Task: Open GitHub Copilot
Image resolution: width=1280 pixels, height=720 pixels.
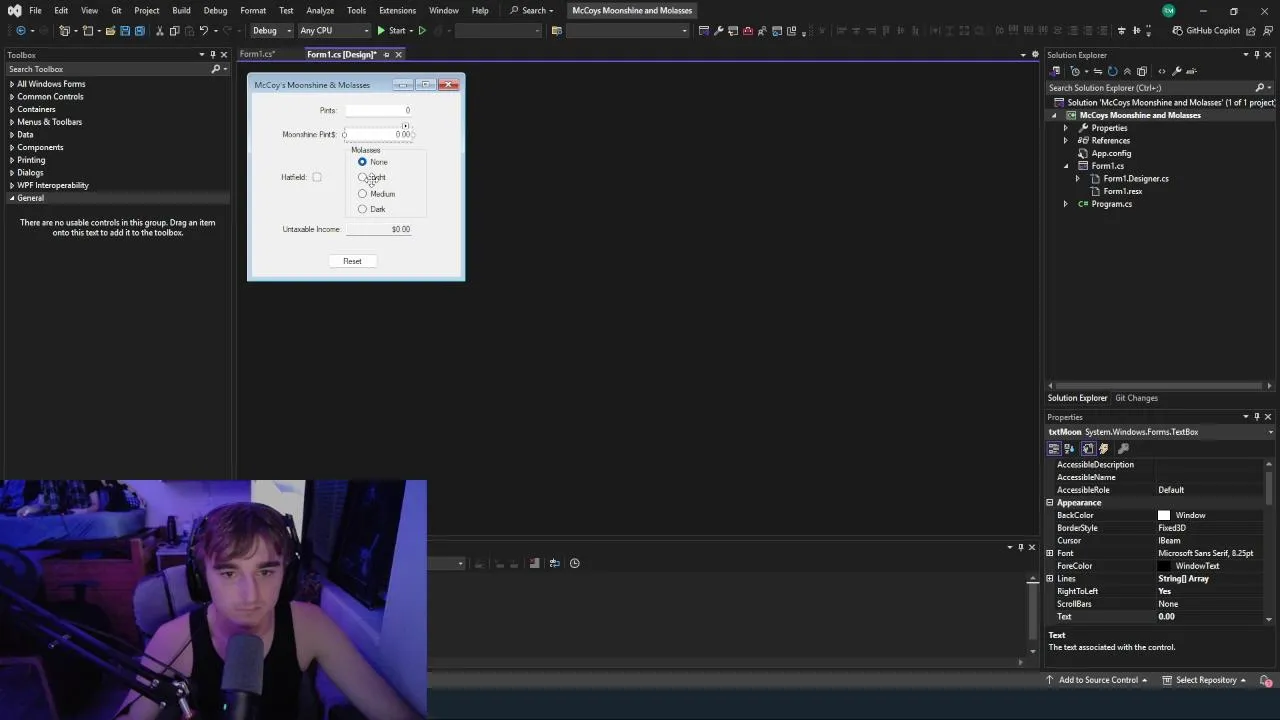Action: pos(1206,31)
